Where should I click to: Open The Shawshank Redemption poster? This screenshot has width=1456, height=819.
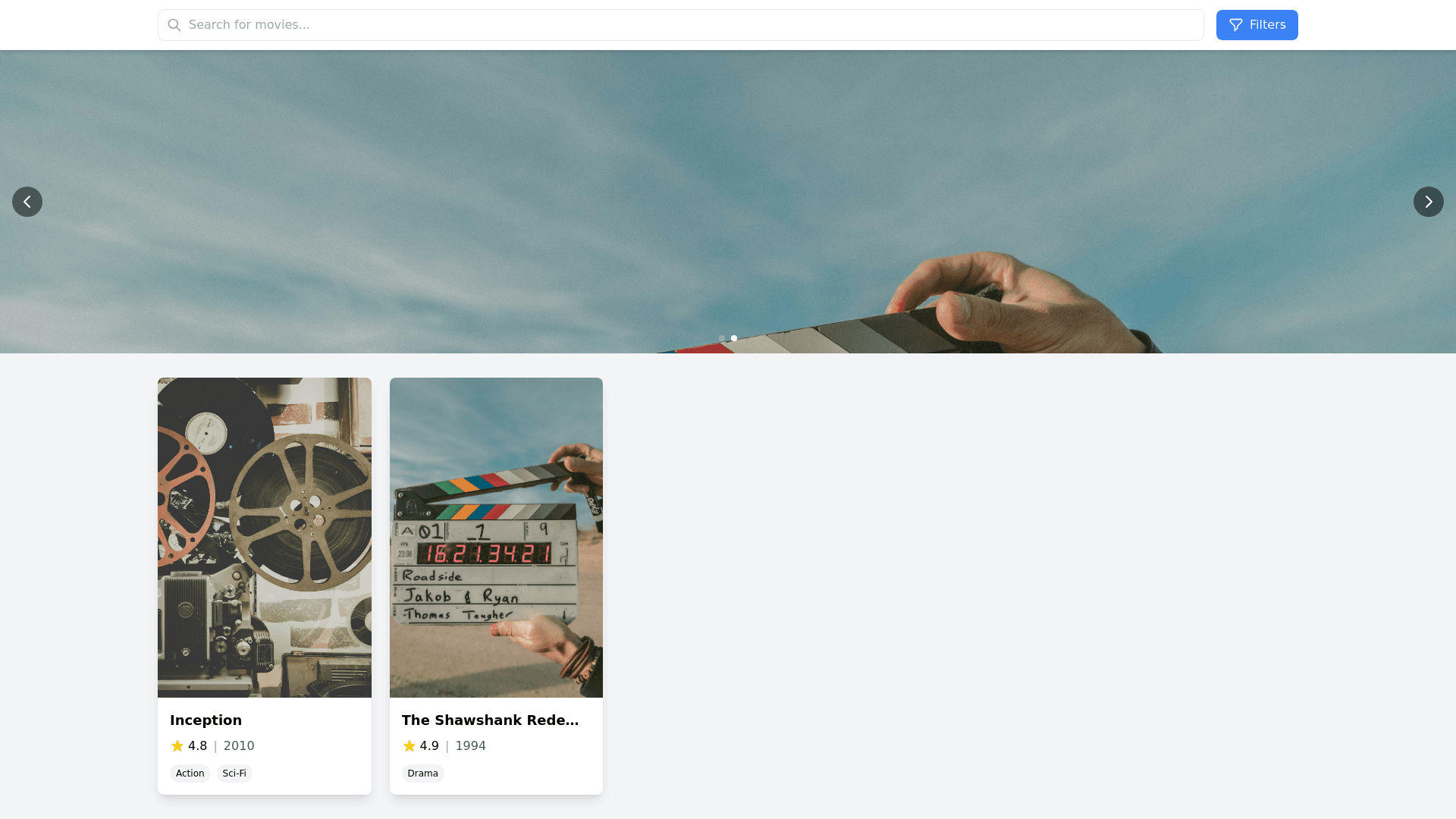496,537
